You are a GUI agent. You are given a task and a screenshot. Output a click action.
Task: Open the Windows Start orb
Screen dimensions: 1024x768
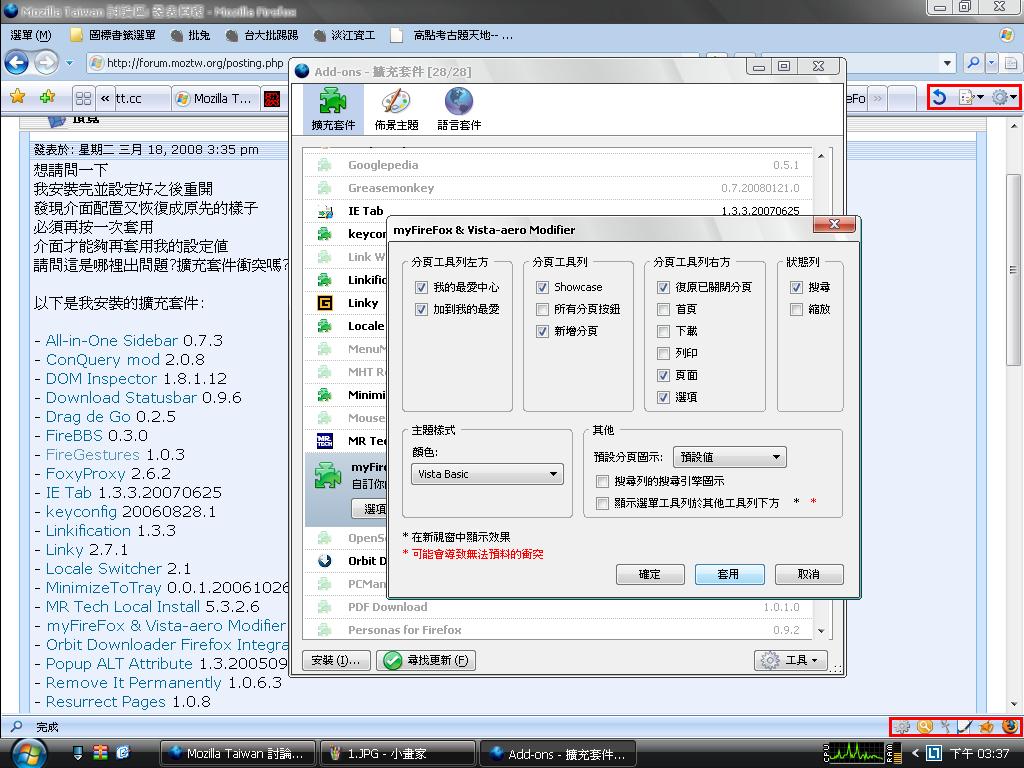28,754
